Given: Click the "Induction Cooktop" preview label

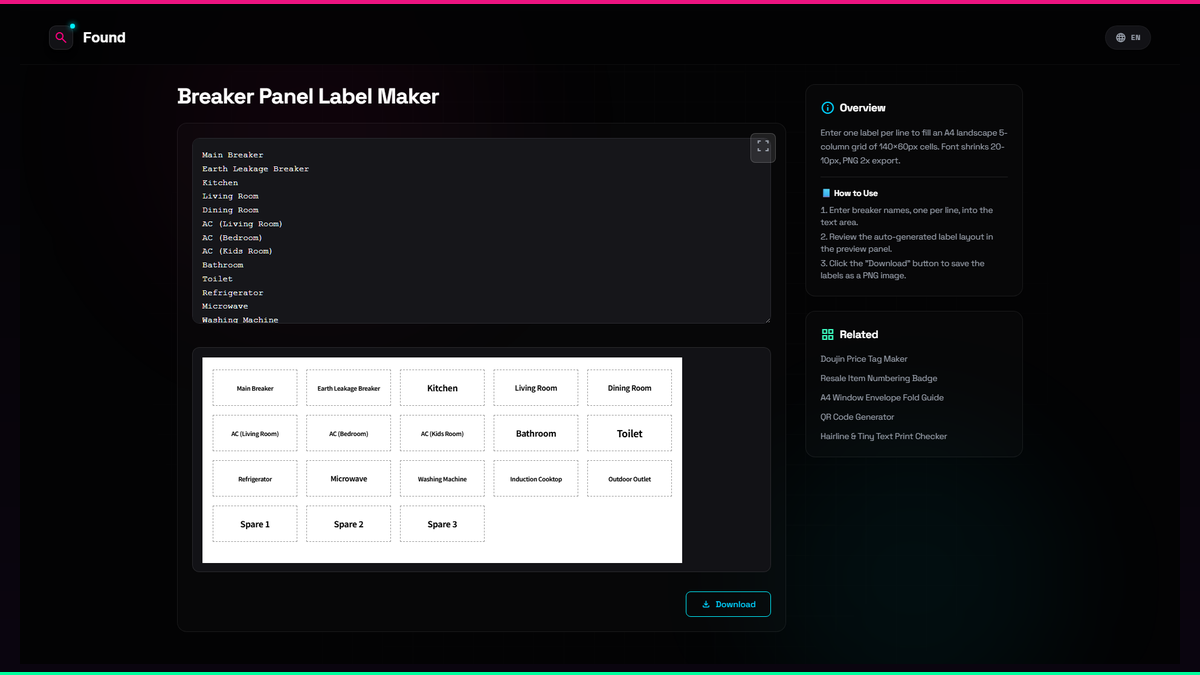Looking at the screenshot, I should click(x=536, y=479).
